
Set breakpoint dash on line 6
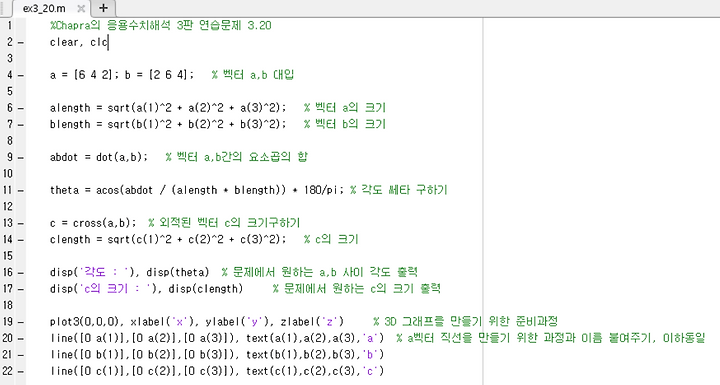pyautogui.click(x=21, y=108)
